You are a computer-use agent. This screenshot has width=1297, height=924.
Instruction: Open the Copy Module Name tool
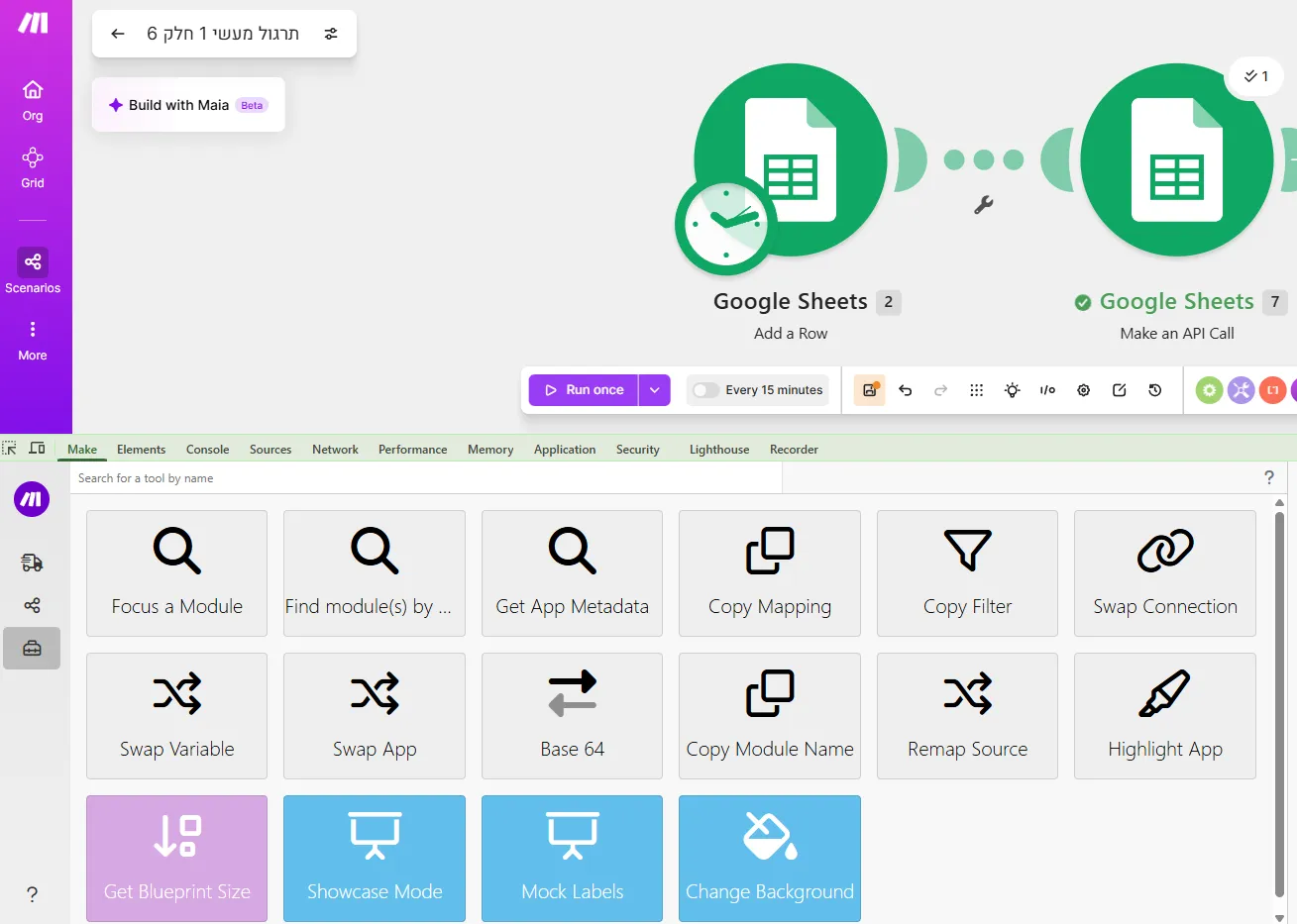click(770, 716)
